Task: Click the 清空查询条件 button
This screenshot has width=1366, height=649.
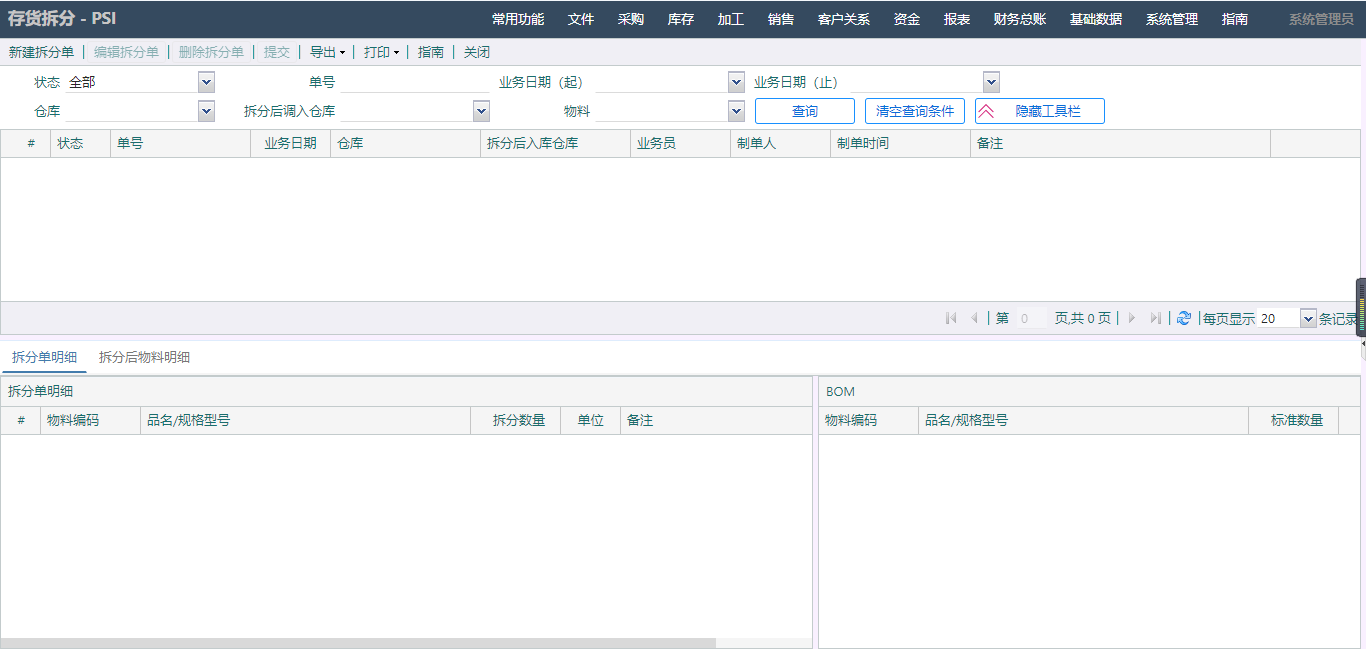Action: [915, 111]
